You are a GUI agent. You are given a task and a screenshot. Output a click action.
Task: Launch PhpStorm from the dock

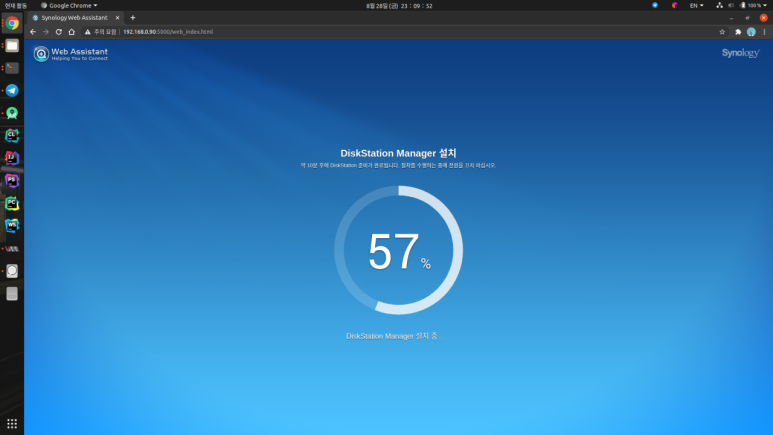[12, 181]
